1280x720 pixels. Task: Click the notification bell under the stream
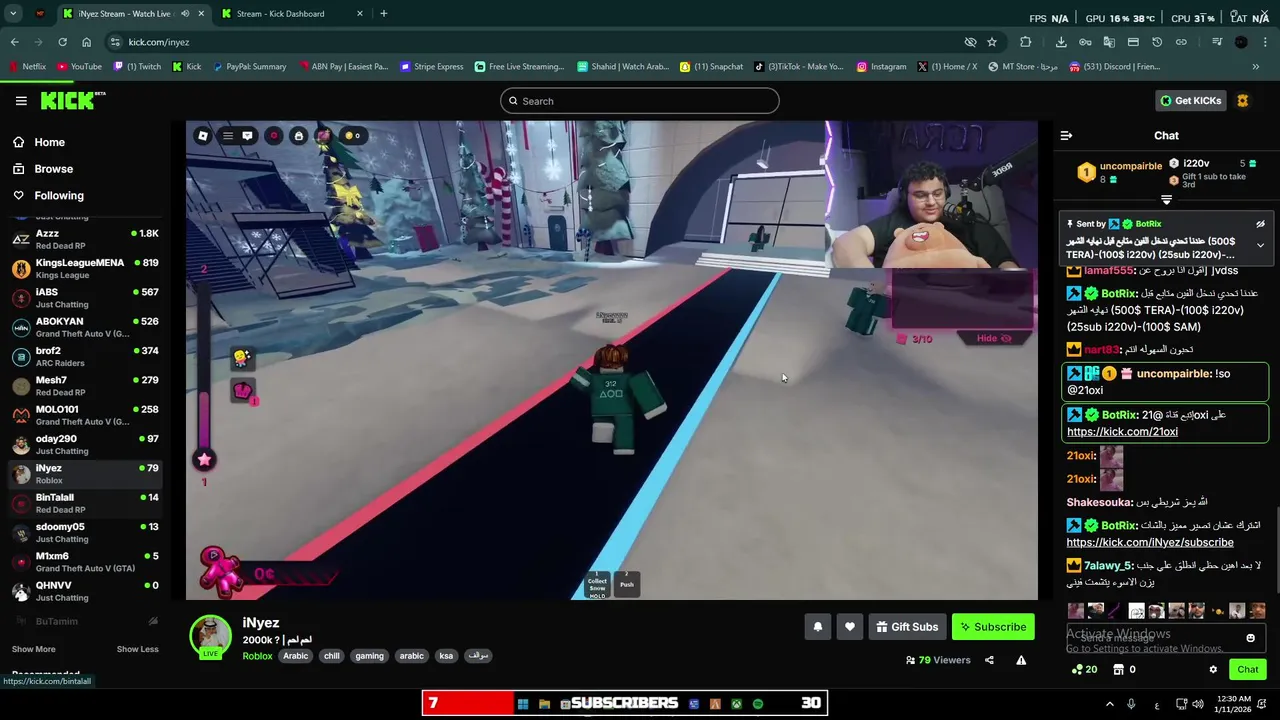click(x=817, y=627)
